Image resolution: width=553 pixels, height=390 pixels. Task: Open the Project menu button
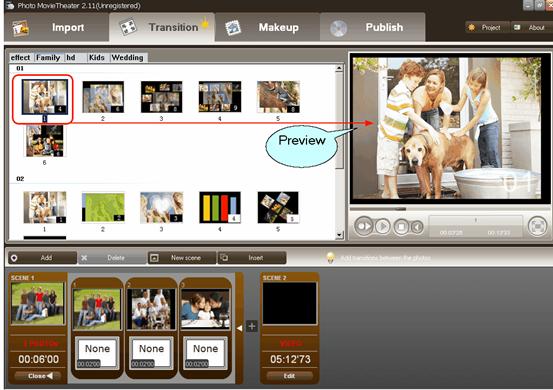coord(487,28)
